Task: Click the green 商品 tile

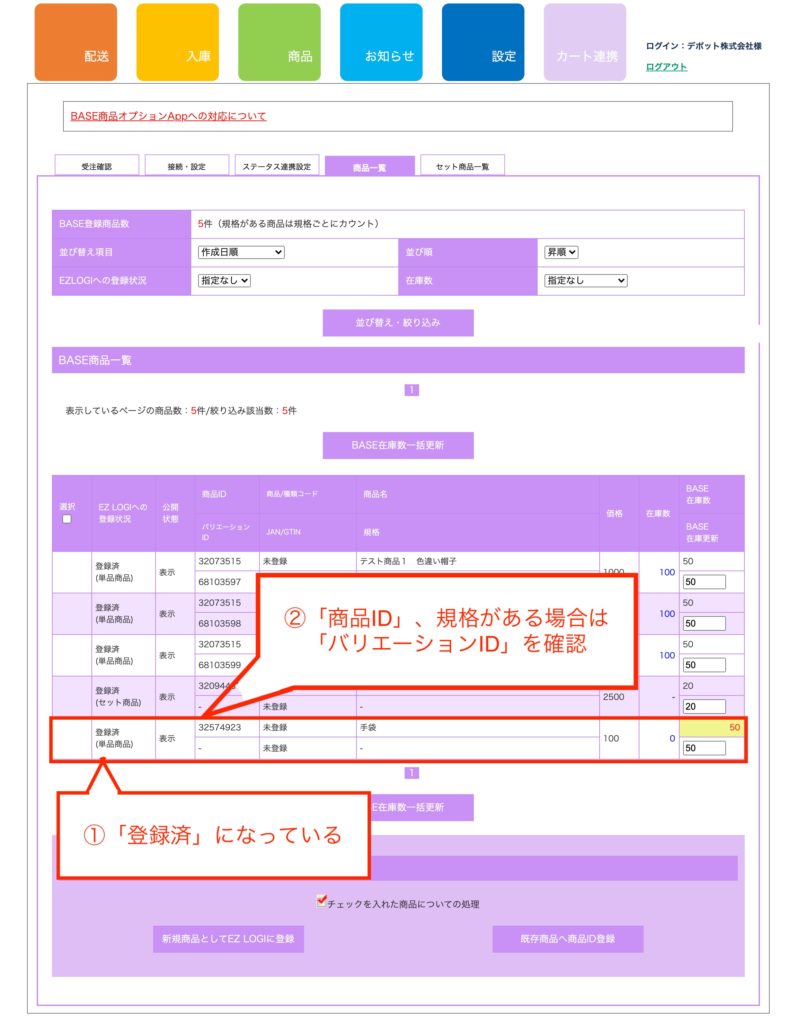Action: [279, 43]
